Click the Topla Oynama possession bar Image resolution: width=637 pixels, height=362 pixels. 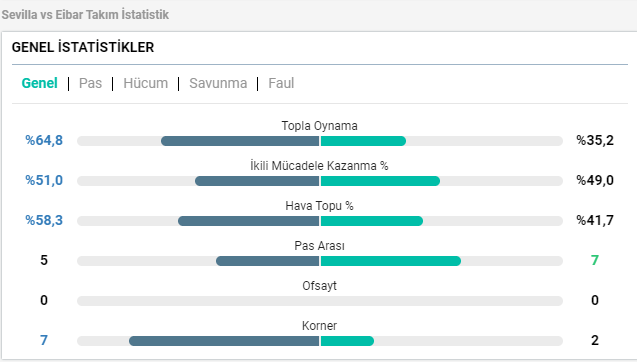[320, 141]
